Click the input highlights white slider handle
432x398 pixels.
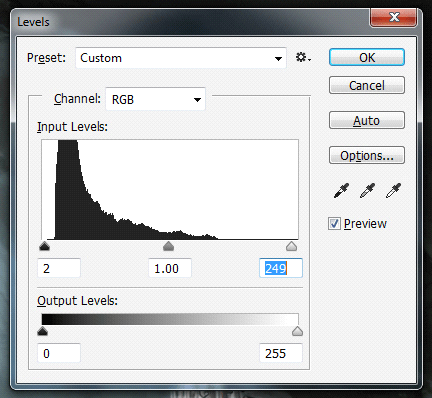(292, 246)
